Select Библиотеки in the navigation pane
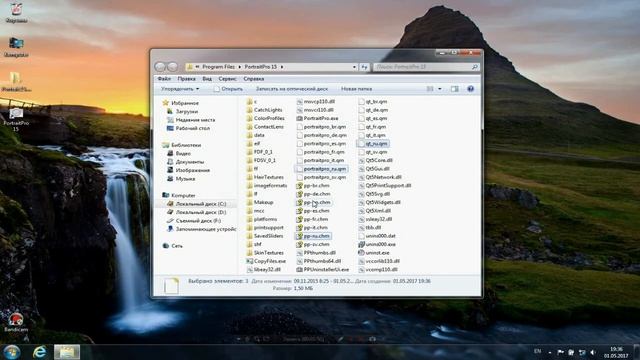This screenshot has height=360, width=640. click(x=182, y=145)
